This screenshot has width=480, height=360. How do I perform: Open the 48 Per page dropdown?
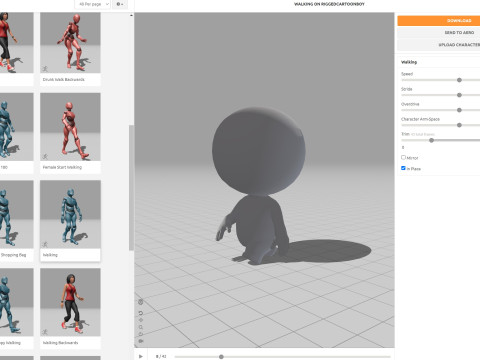[x=92, y=4]
